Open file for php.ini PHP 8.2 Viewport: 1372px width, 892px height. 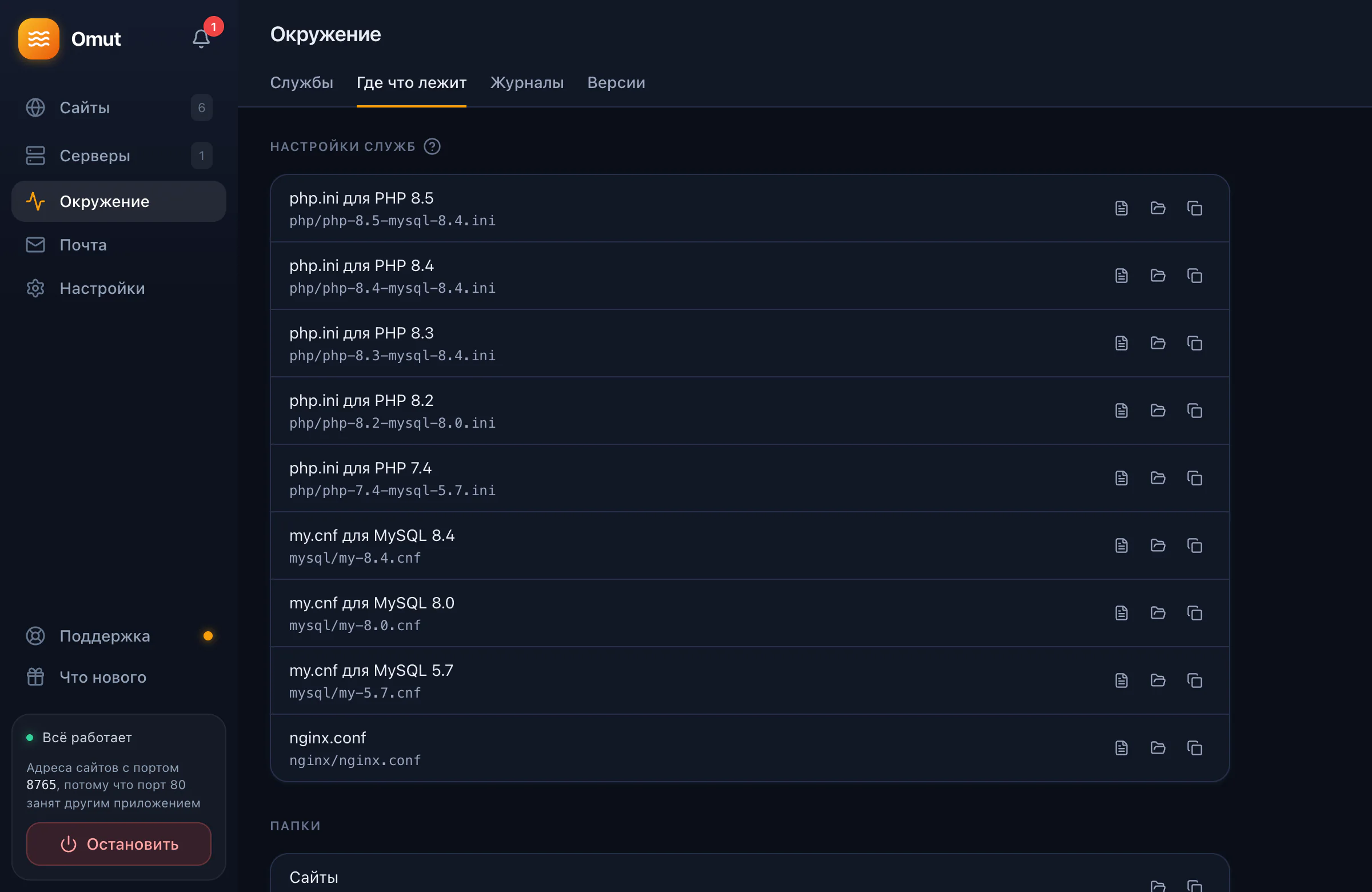(x=1121, y=411)
